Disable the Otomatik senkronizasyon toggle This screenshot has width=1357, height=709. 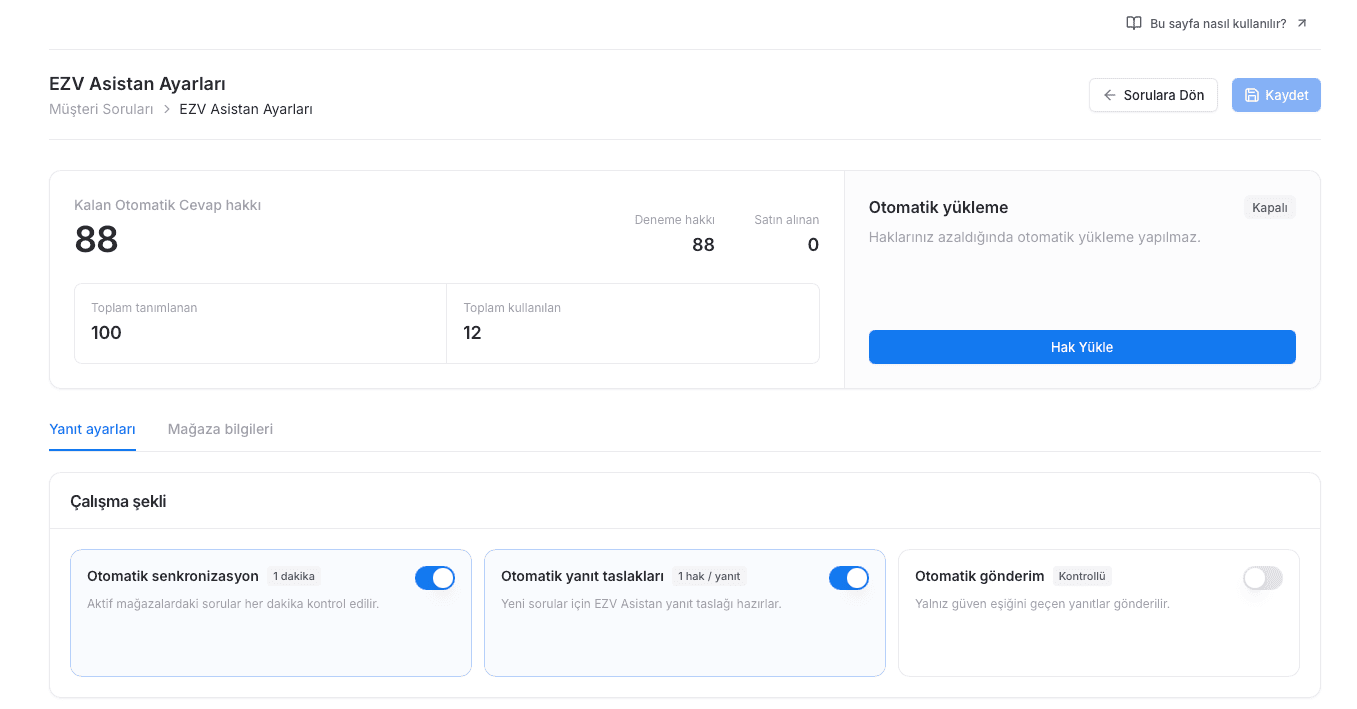[435, 578]
